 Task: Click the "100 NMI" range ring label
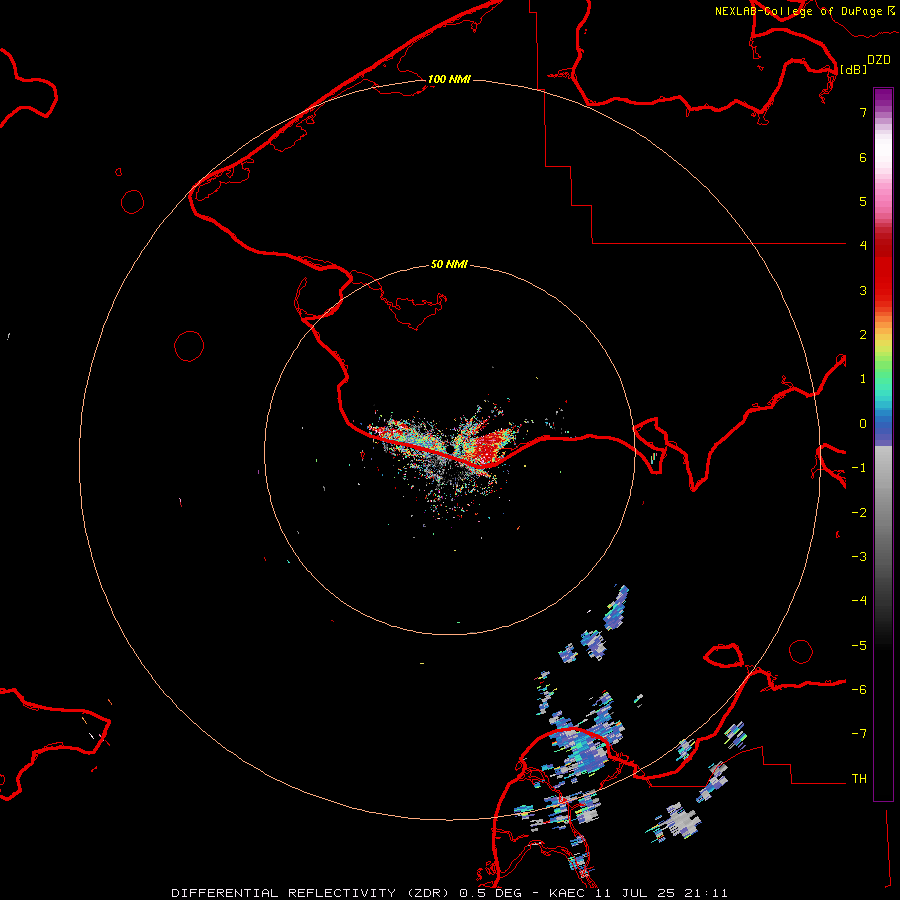point(449,79)
